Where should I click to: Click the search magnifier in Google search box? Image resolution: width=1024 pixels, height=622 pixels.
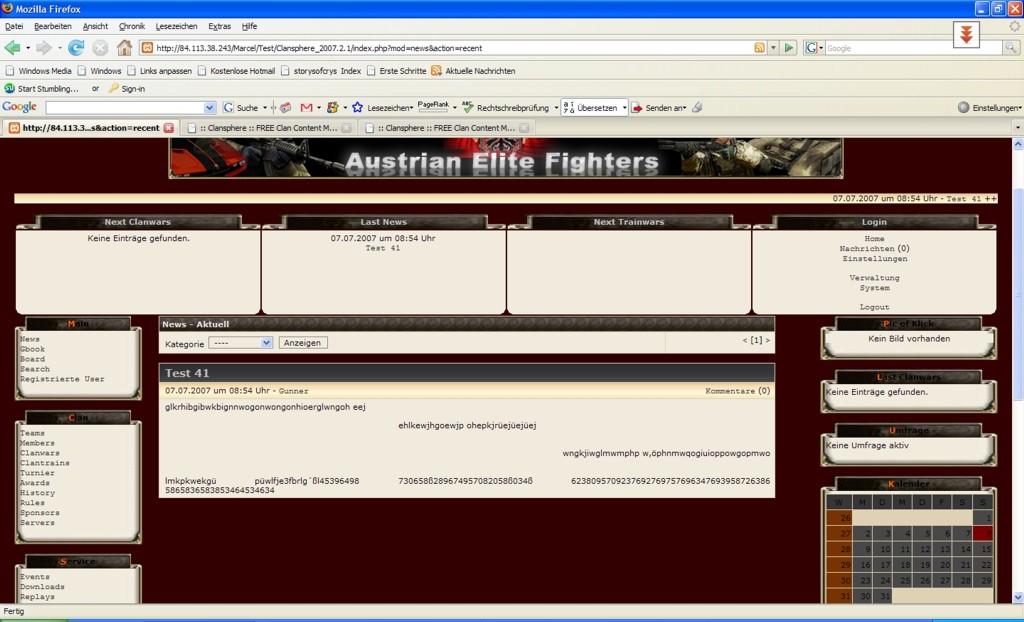click(x=1010, y=48)
